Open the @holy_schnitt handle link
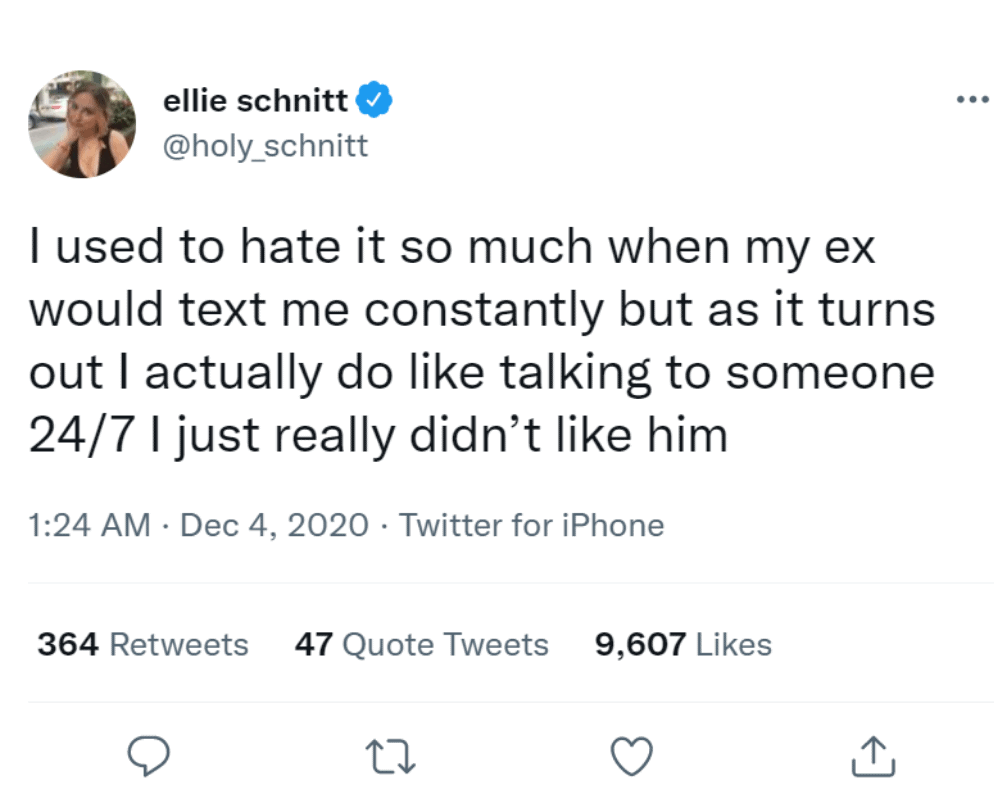This screenshot has width=1000, height=800. [x=265, y=147]
